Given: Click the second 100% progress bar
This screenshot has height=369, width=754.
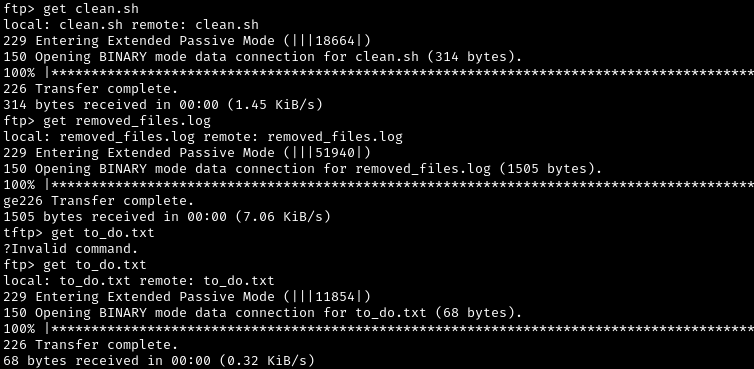Looking at the screenshot, I should 378,185.
